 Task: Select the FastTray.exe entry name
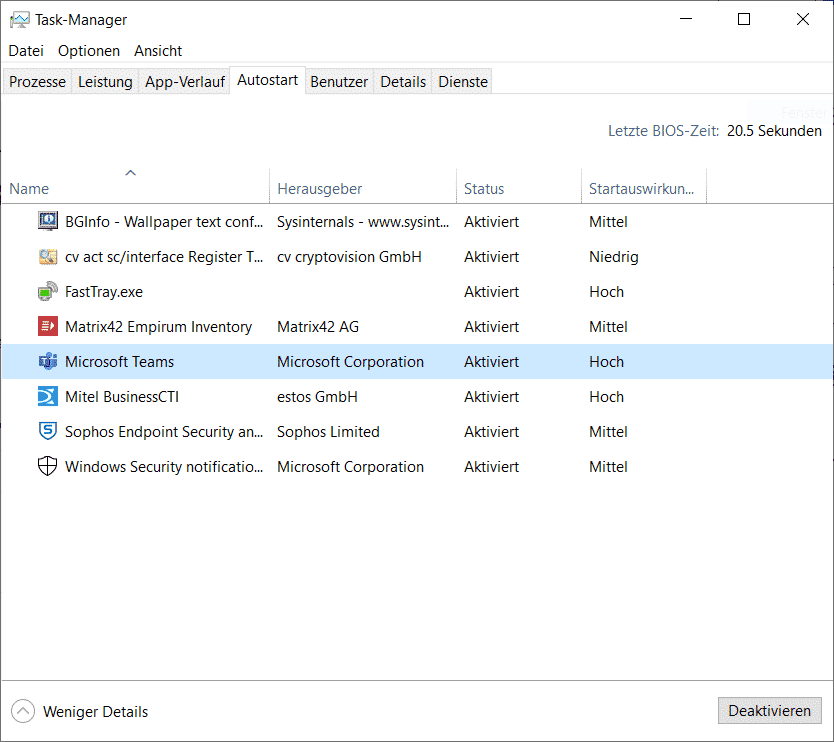[104, 292]
